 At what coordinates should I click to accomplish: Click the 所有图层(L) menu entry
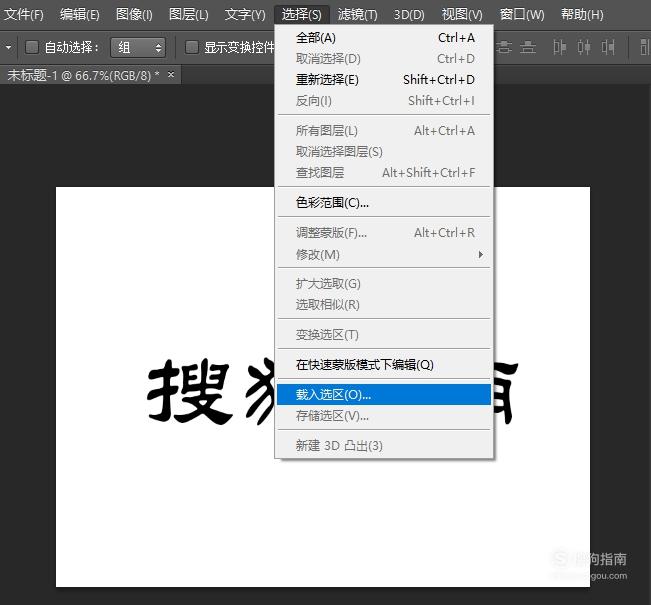click(384, 131)
